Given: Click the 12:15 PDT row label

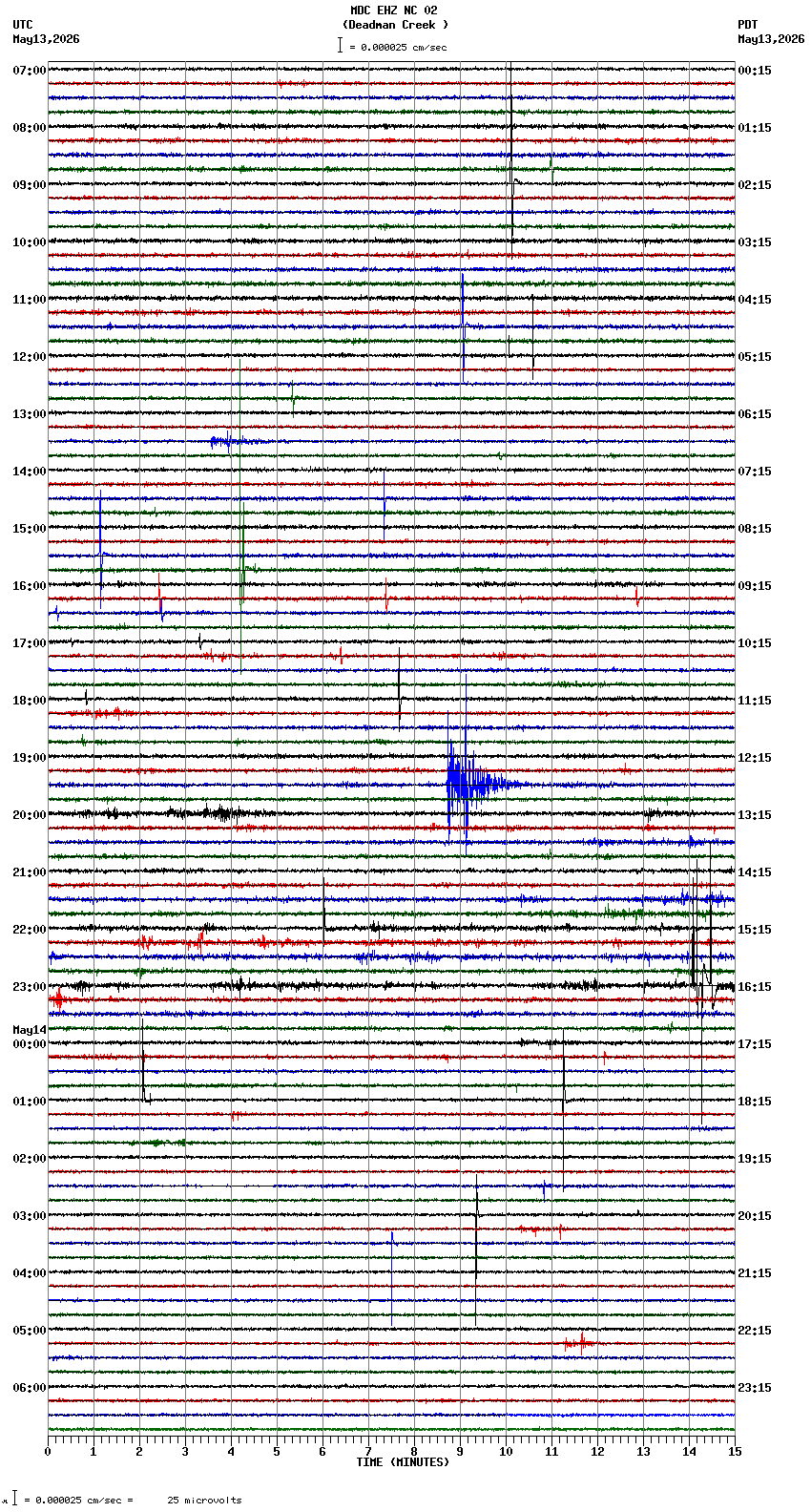Looking at the screenshot, I should (x=755, y=758).
